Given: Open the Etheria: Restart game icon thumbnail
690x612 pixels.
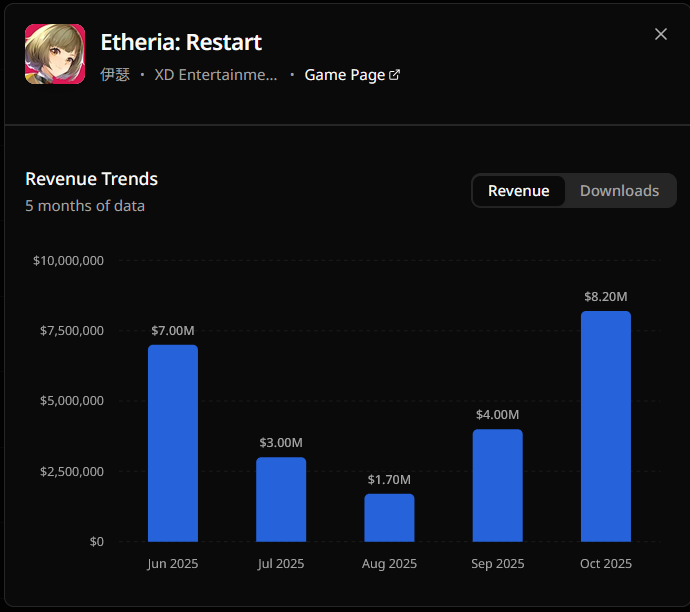Looking at the screenshot, I should tap(55, 54).
